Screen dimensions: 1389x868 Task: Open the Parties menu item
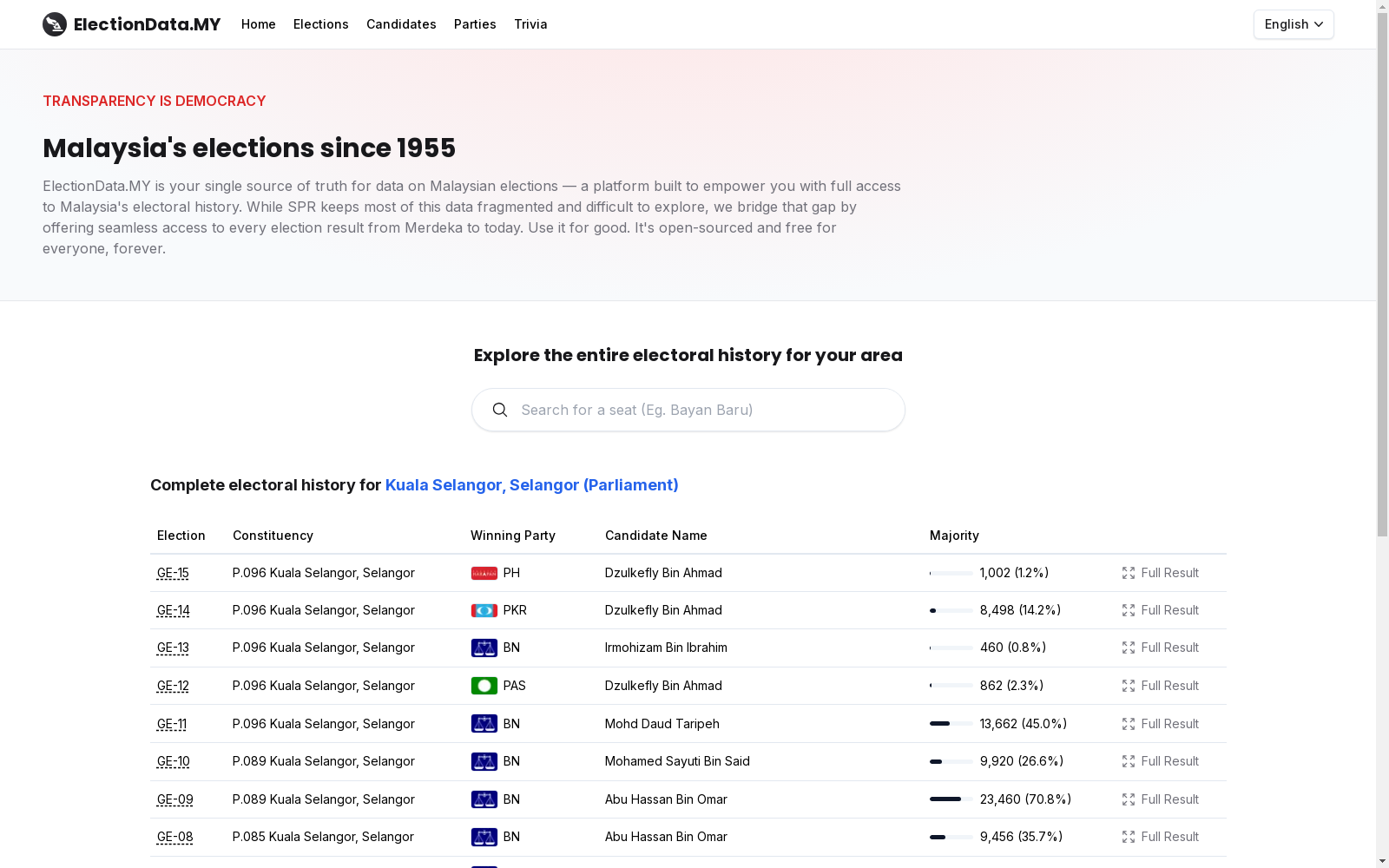pos(475,24)
